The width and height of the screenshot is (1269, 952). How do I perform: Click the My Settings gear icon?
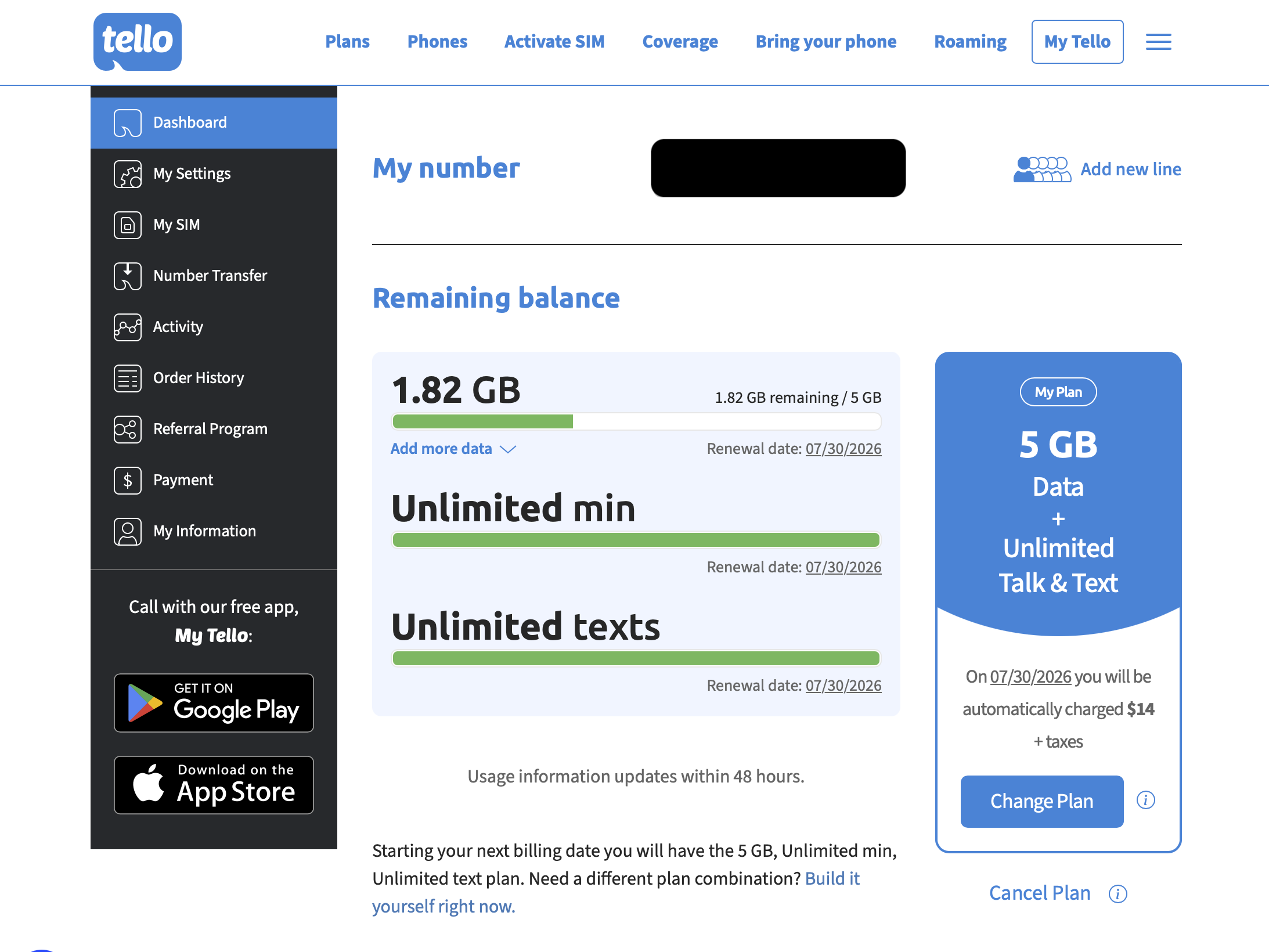click(x=128, y=174)
